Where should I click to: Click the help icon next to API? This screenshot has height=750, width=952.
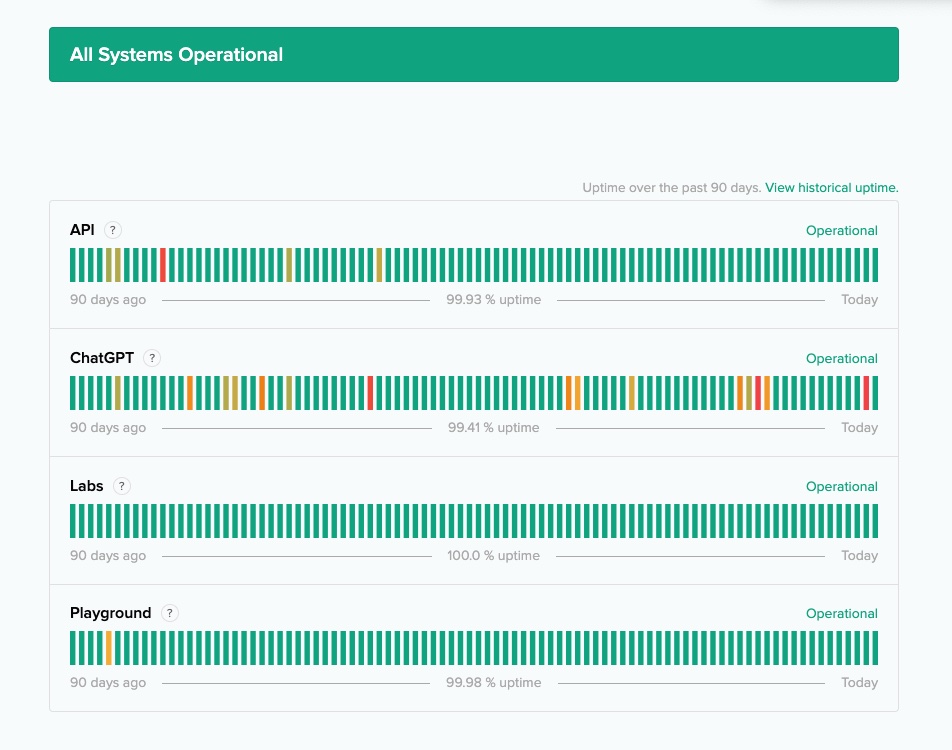pyautogui.click(x=113, y=230)
